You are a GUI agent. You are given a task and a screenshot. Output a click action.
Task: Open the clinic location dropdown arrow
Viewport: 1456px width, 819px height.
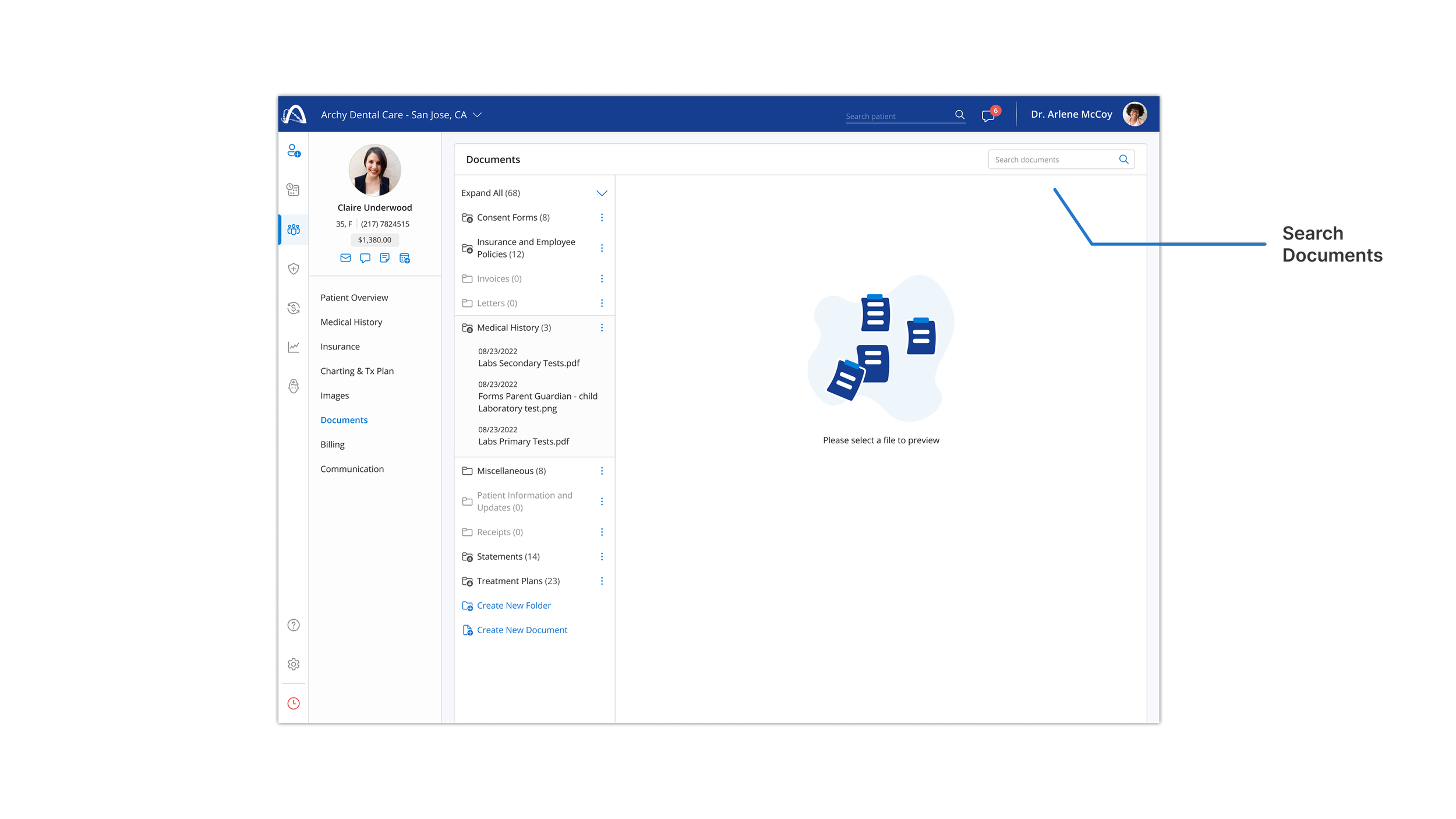coord(477,115)
